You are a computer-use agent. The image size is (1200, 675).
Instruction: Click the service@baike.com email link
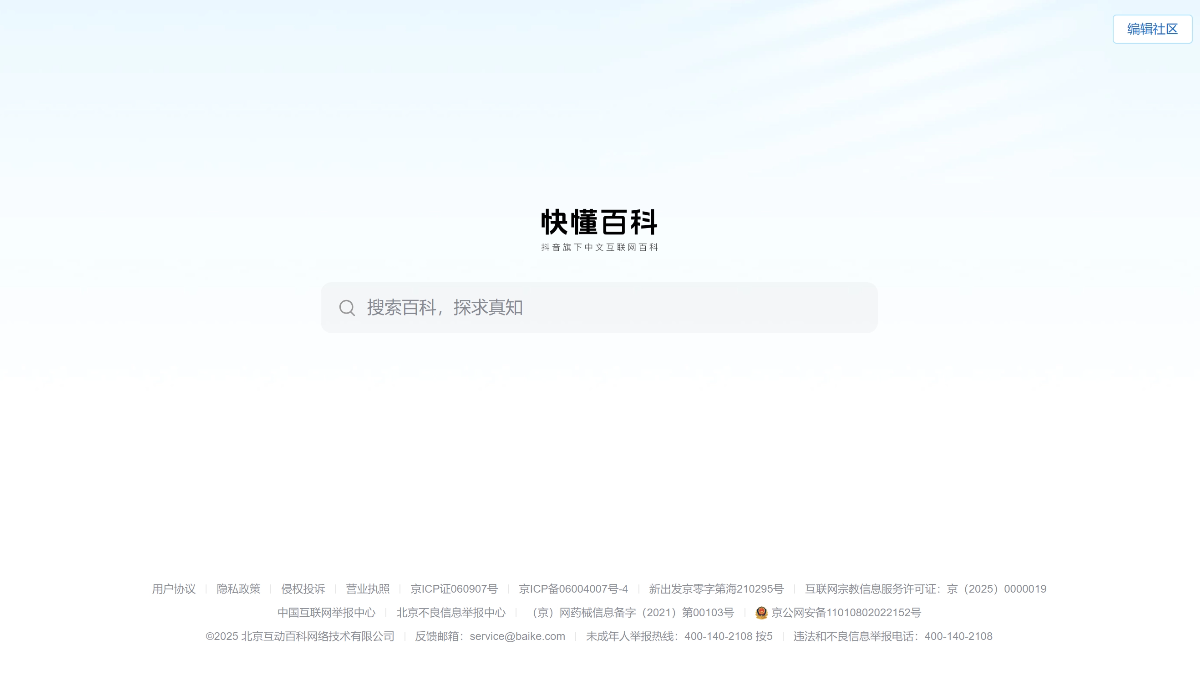tap(517, 636)
